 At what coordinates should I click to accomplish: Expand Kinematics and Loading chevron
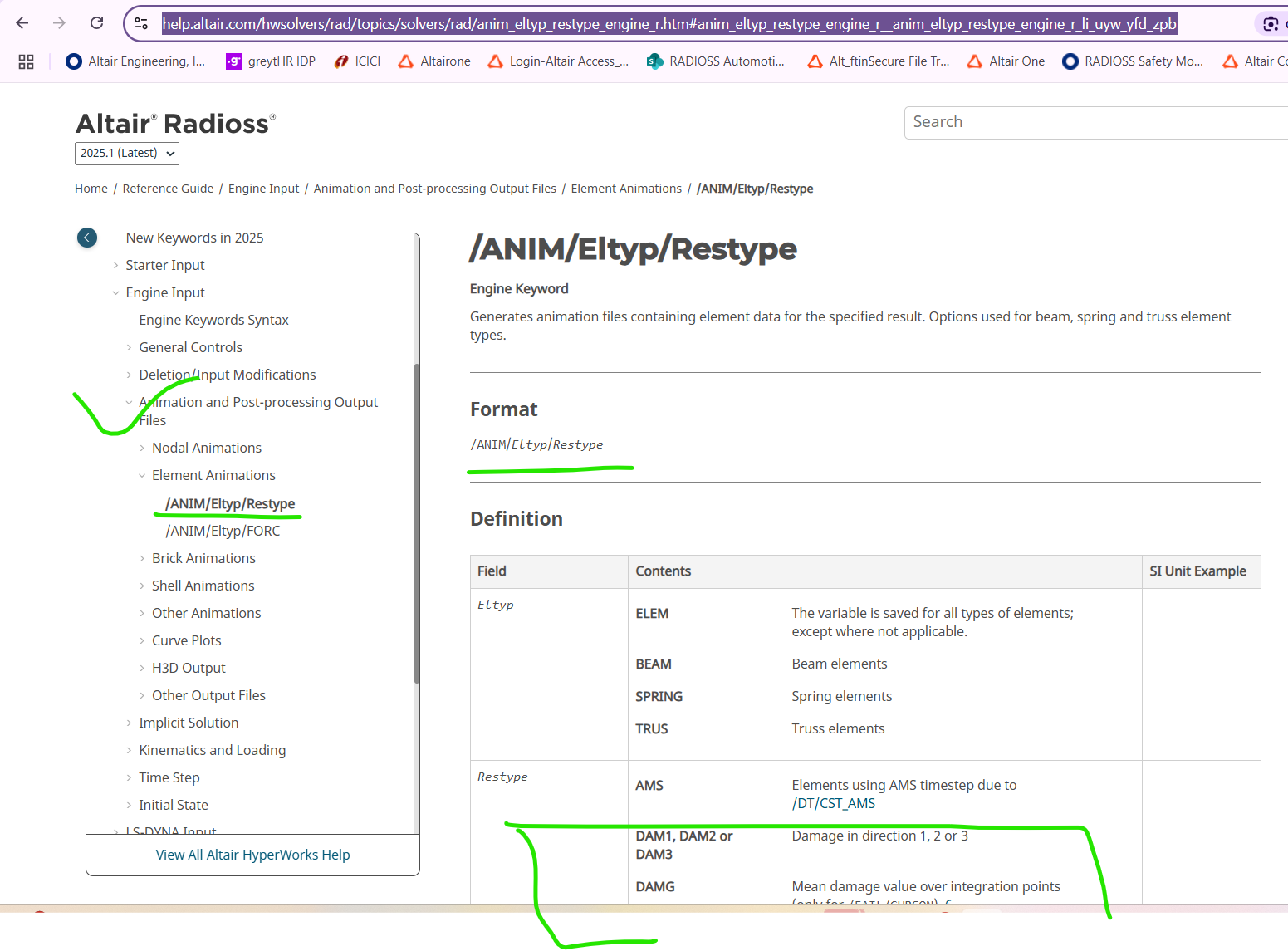pos(129,750)
